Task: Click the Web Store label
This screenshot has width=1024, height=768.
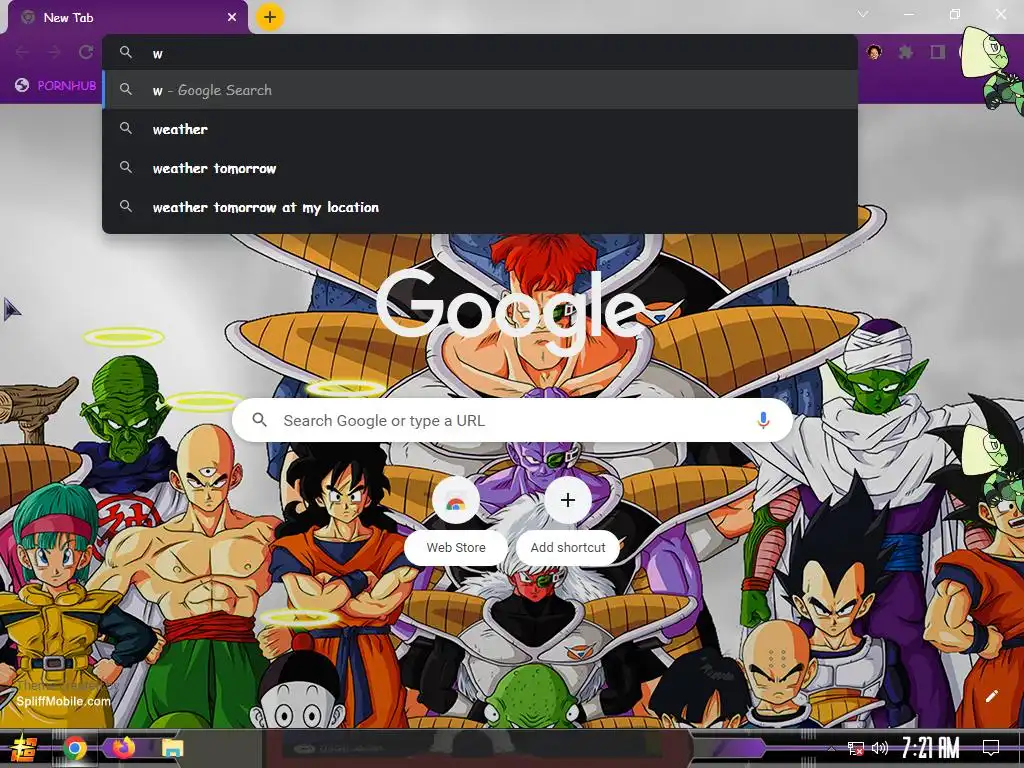Action: click(x=456, y=547)
